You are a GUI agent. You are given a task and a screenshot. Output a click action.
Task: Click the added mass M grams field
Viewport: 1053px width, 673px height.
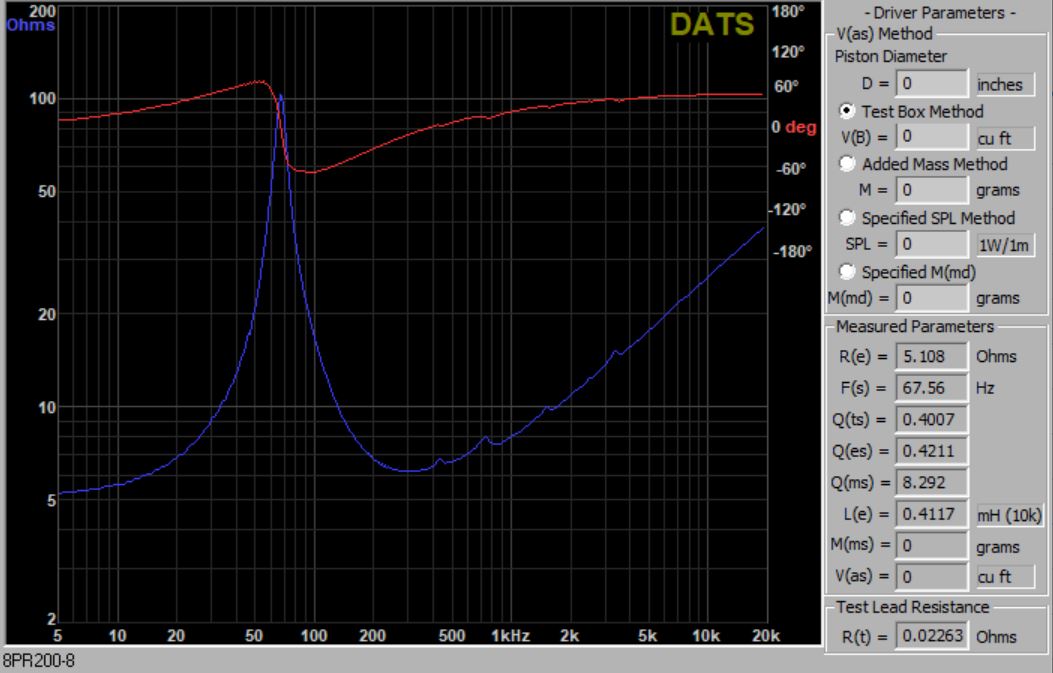931,190
